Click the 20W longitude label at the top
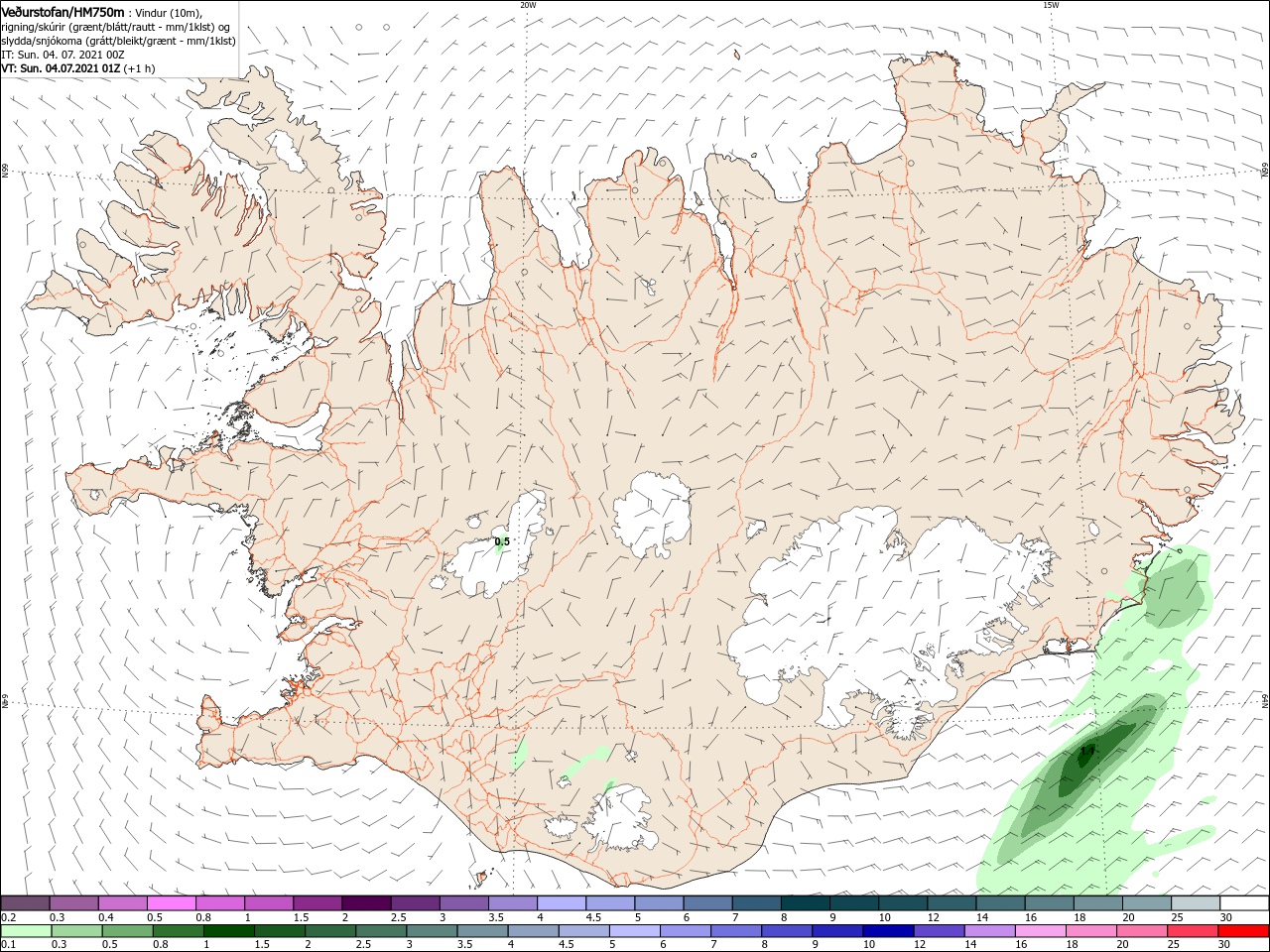Viewport: 1270px width, 952px height. (528, 5)
